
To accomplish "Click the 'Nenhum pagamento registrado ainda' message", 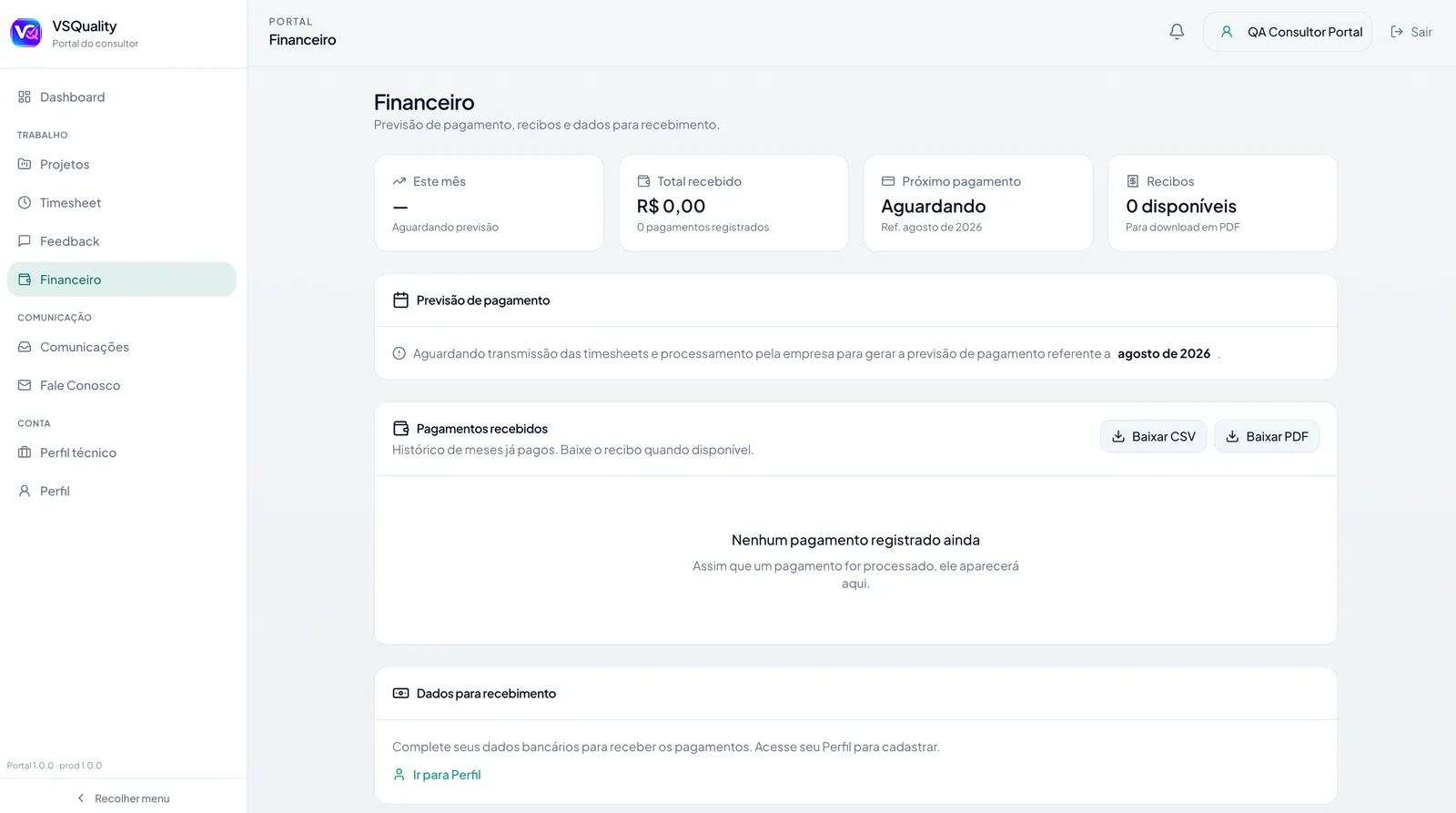I will [x=855, y=540].
